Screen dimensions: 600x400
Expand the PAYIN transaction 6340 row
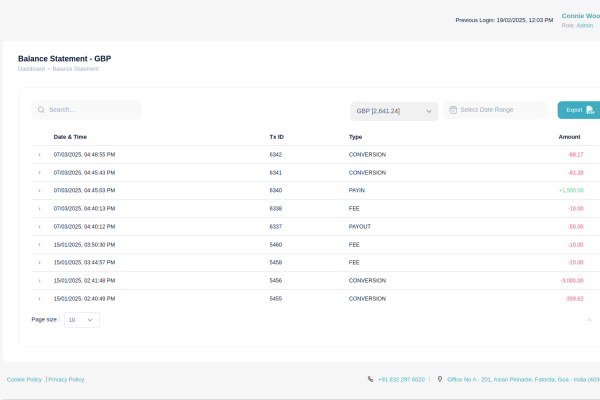(39, 190)
